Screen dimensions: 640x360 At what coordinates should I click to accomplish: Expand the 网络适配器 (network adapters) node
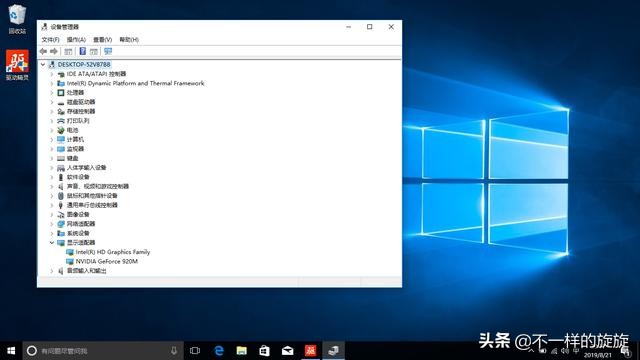pyautogui.click(x=52, y=224)
